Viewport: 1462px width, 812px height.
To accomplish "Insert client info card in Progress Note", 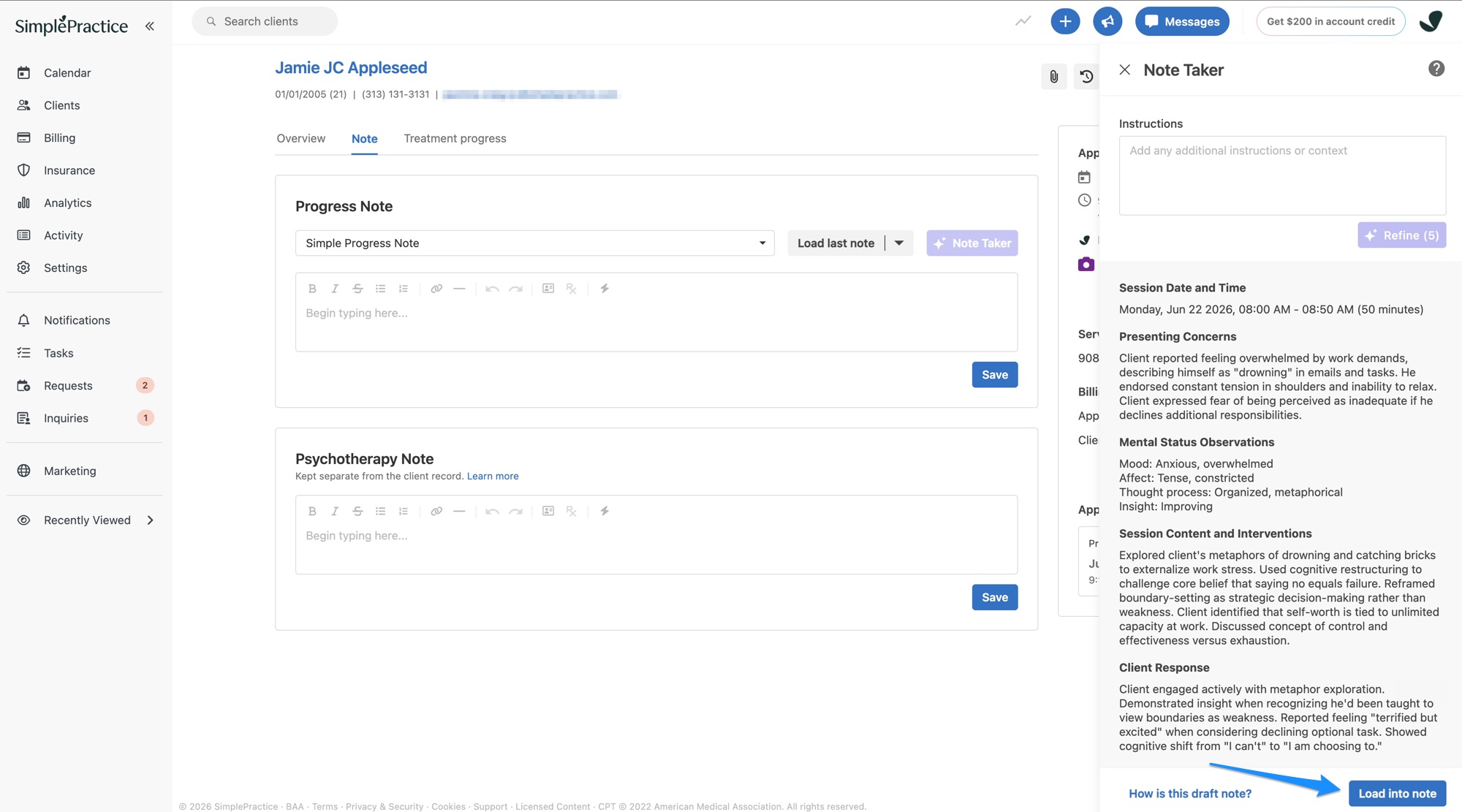I will click(x=548, y=289).
